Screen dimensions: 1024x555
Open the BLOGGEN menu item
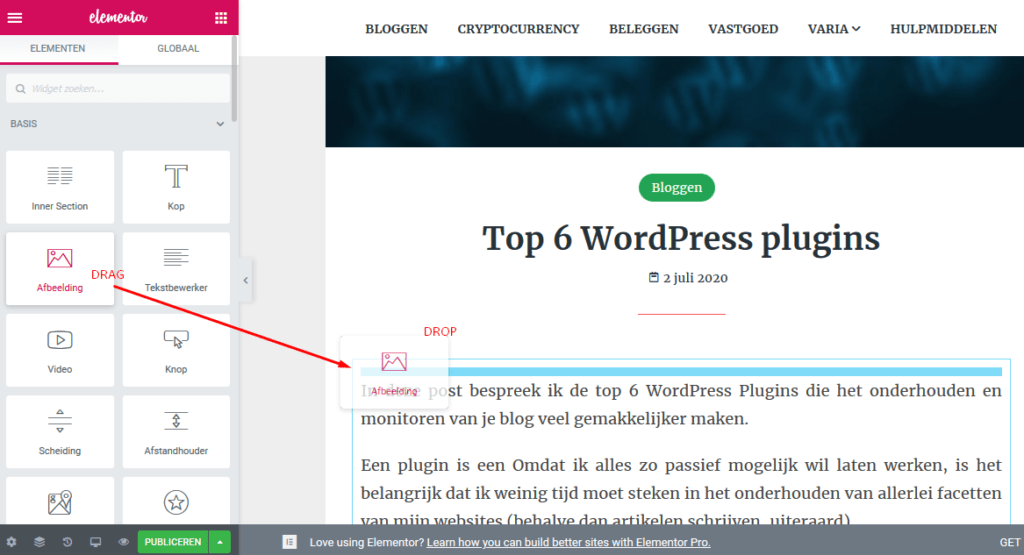(x=396, y=29)
